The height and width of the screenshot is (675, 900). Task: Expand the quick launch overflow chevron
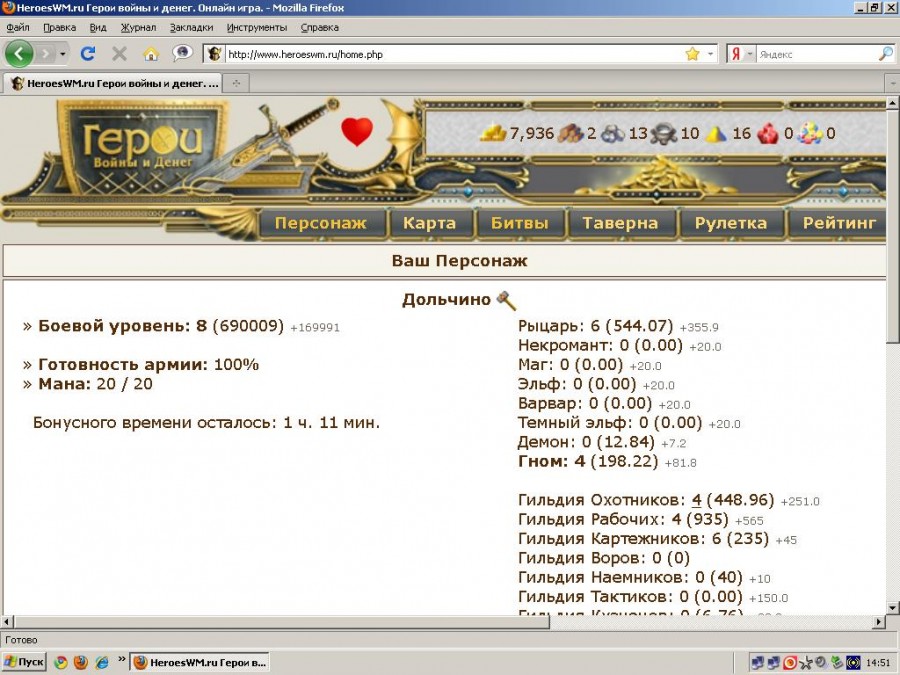point(122,659)
